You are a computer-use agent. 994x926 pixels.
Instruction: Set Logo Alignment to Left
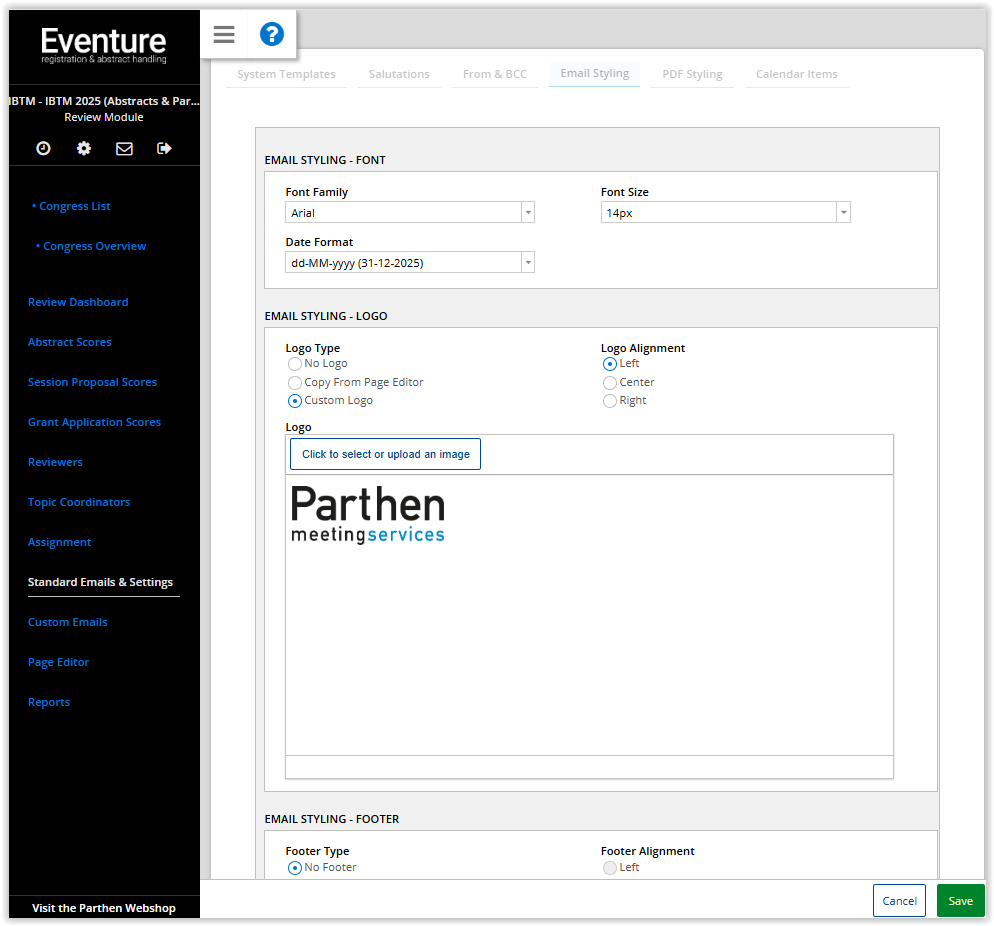coord(610,364)
